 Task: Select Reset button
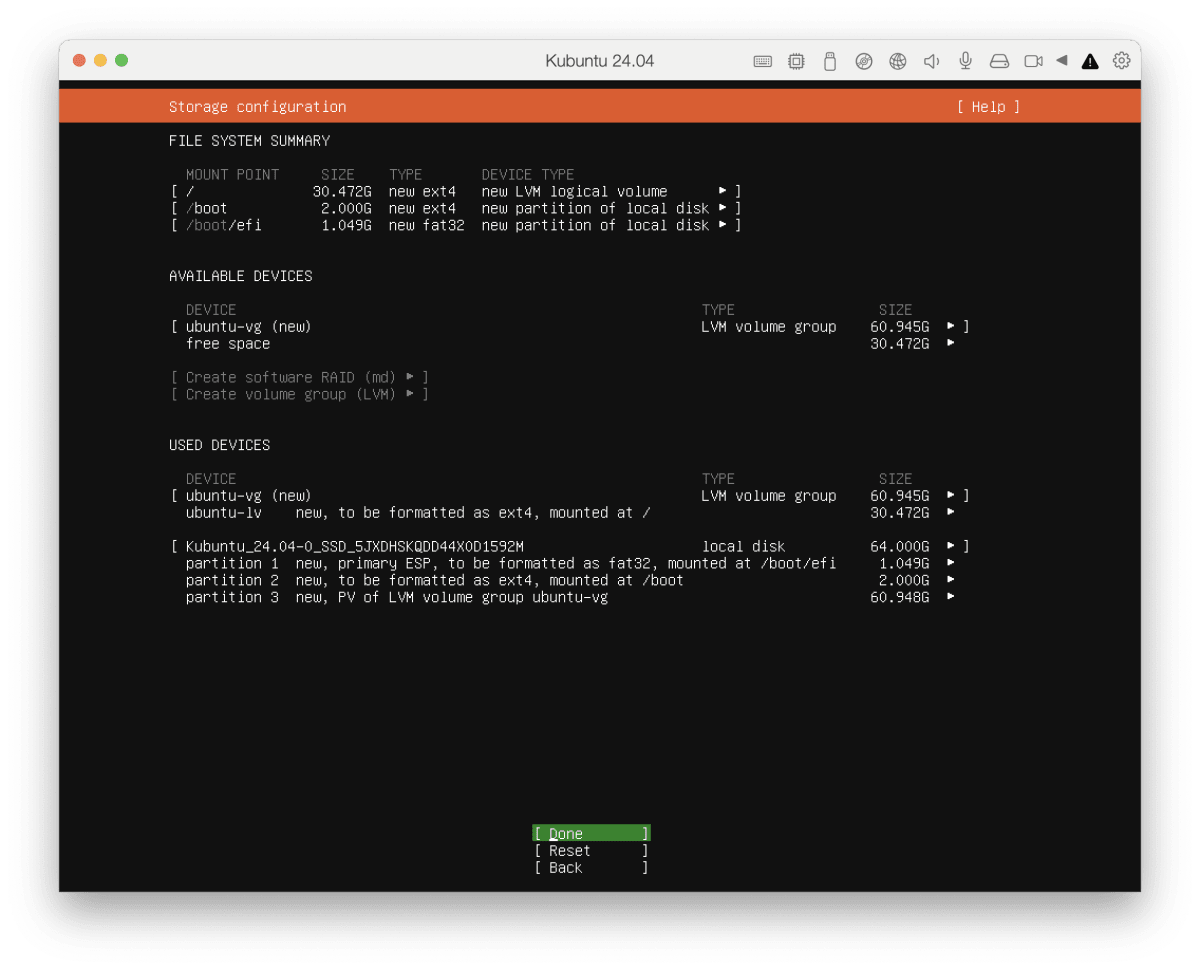591,850
